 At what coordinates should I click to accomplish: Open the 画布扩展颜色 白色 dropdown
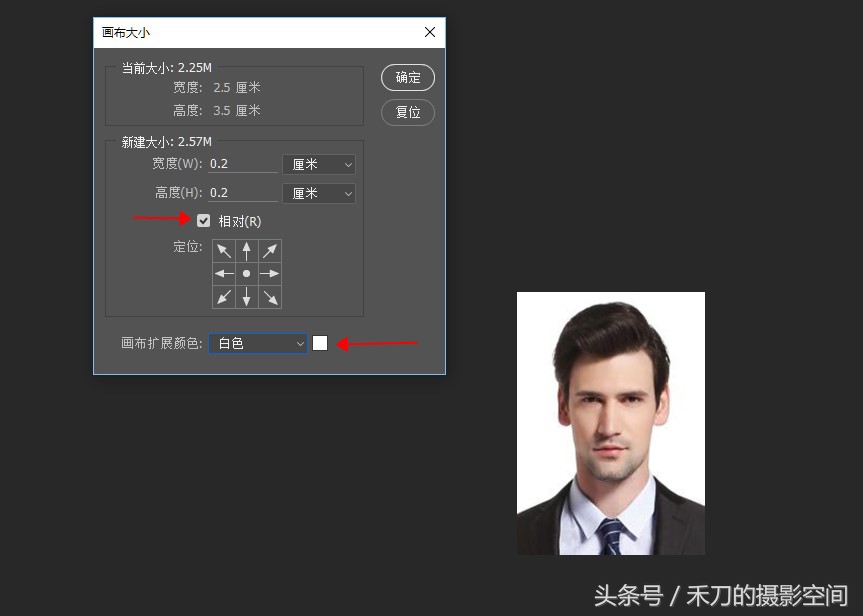click(x=257, y=343)
